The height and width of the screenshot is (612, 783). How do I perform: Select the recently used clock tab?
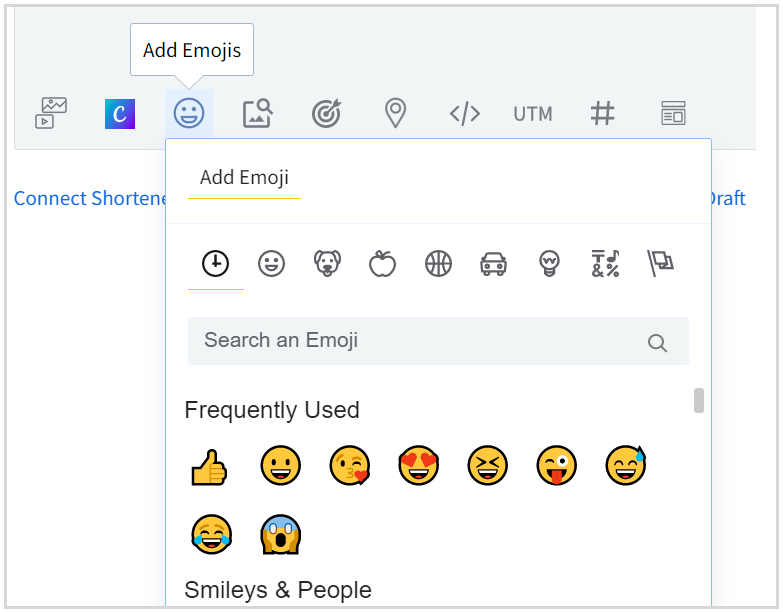[215, 263]
